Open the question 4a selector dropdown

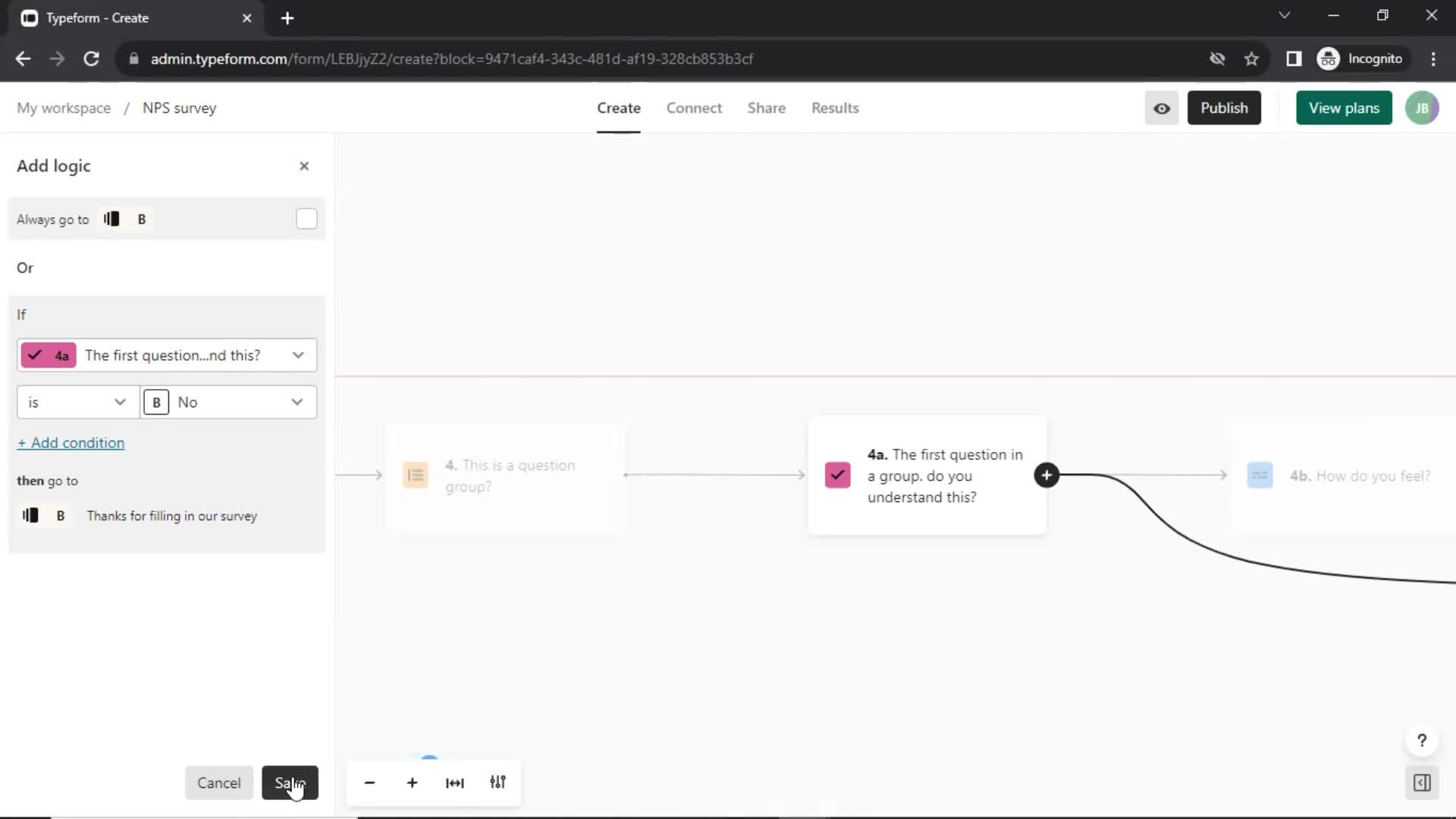pos(167,355)
